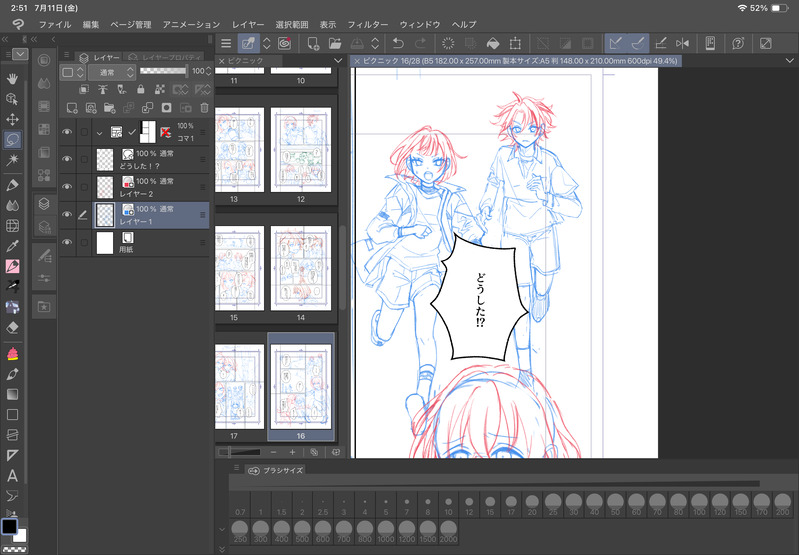The height and width of the screenshot is (555, 799).
Task: Select the Move layer tool
Action: point(12,119)
